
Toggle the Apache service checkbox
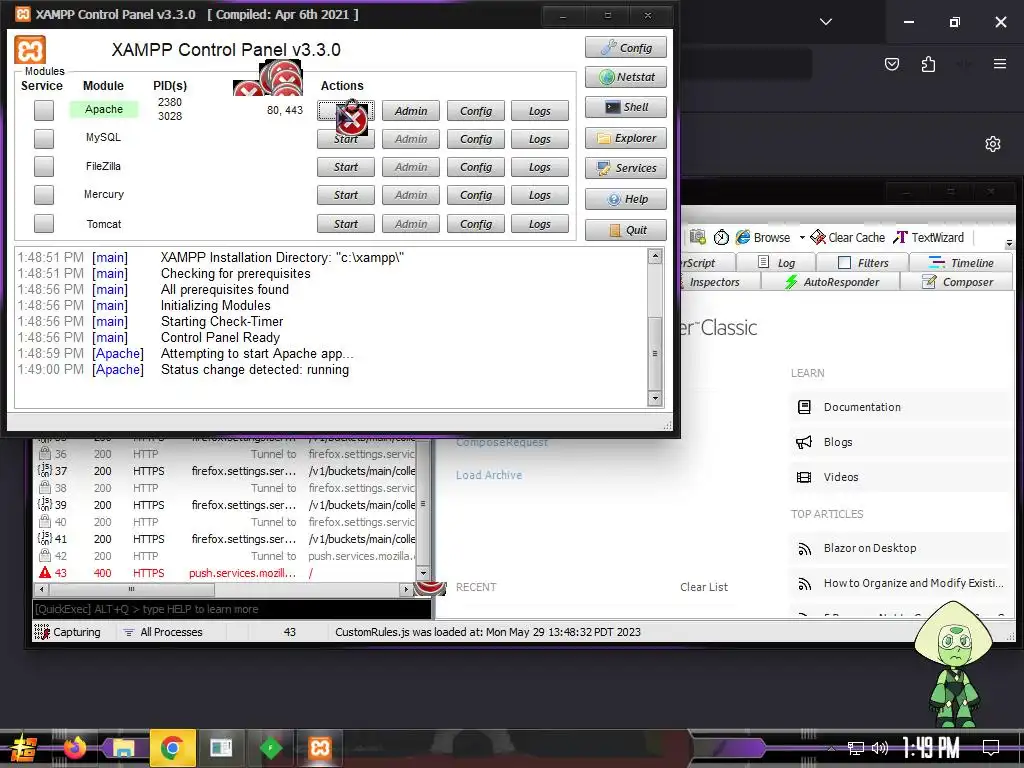(44, 110)
